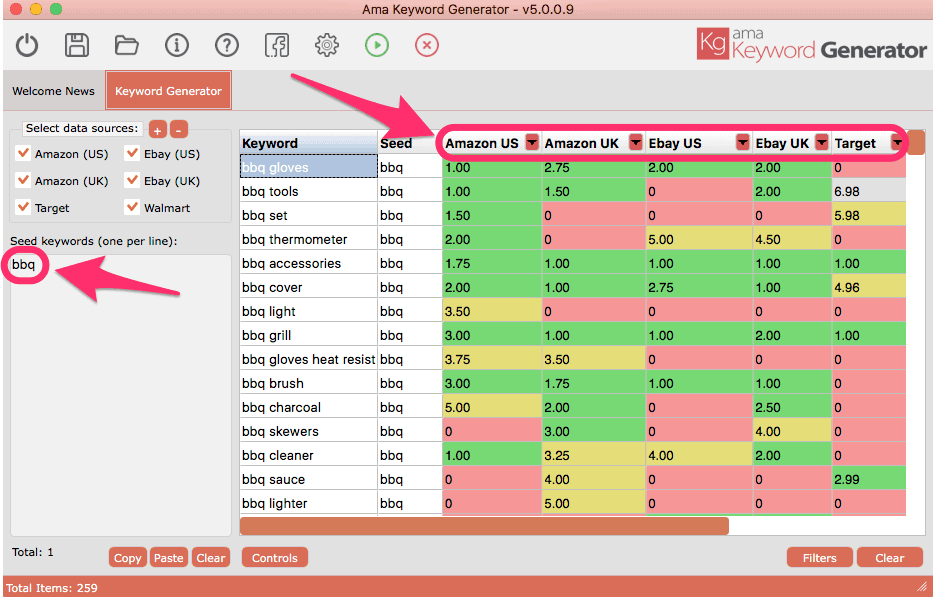Click the Ama Keyword Generator logo
The width and height of the screenshot is (933, 597).
coord(811,45)
